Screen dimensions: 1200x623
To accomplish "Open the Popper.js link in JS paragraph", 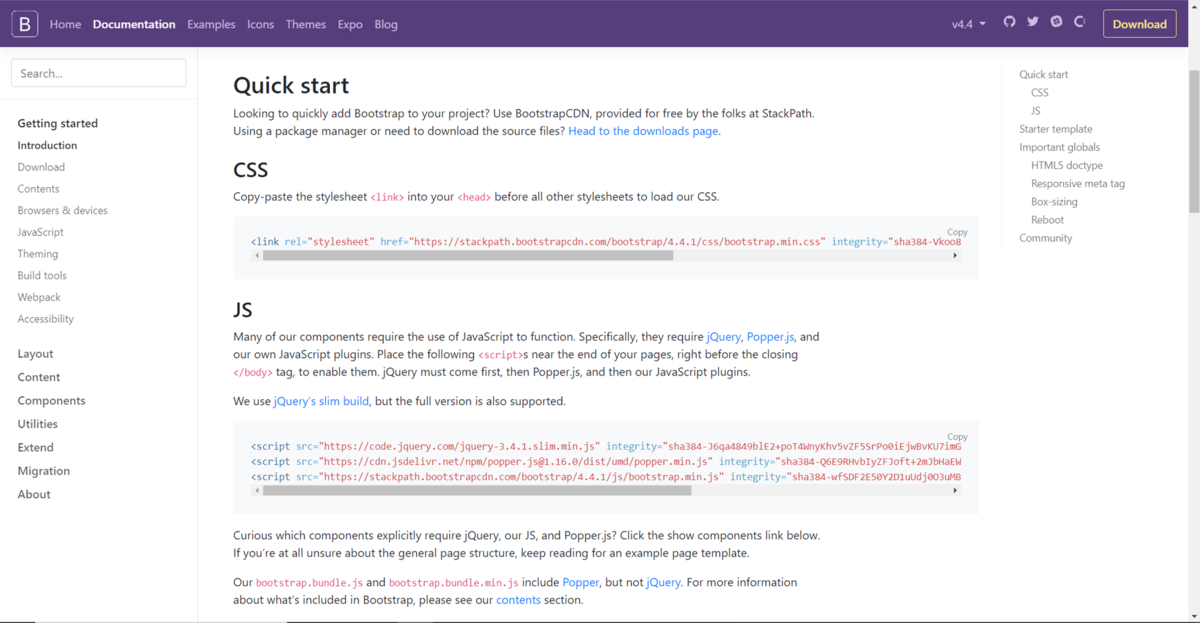I will point(769,337).
